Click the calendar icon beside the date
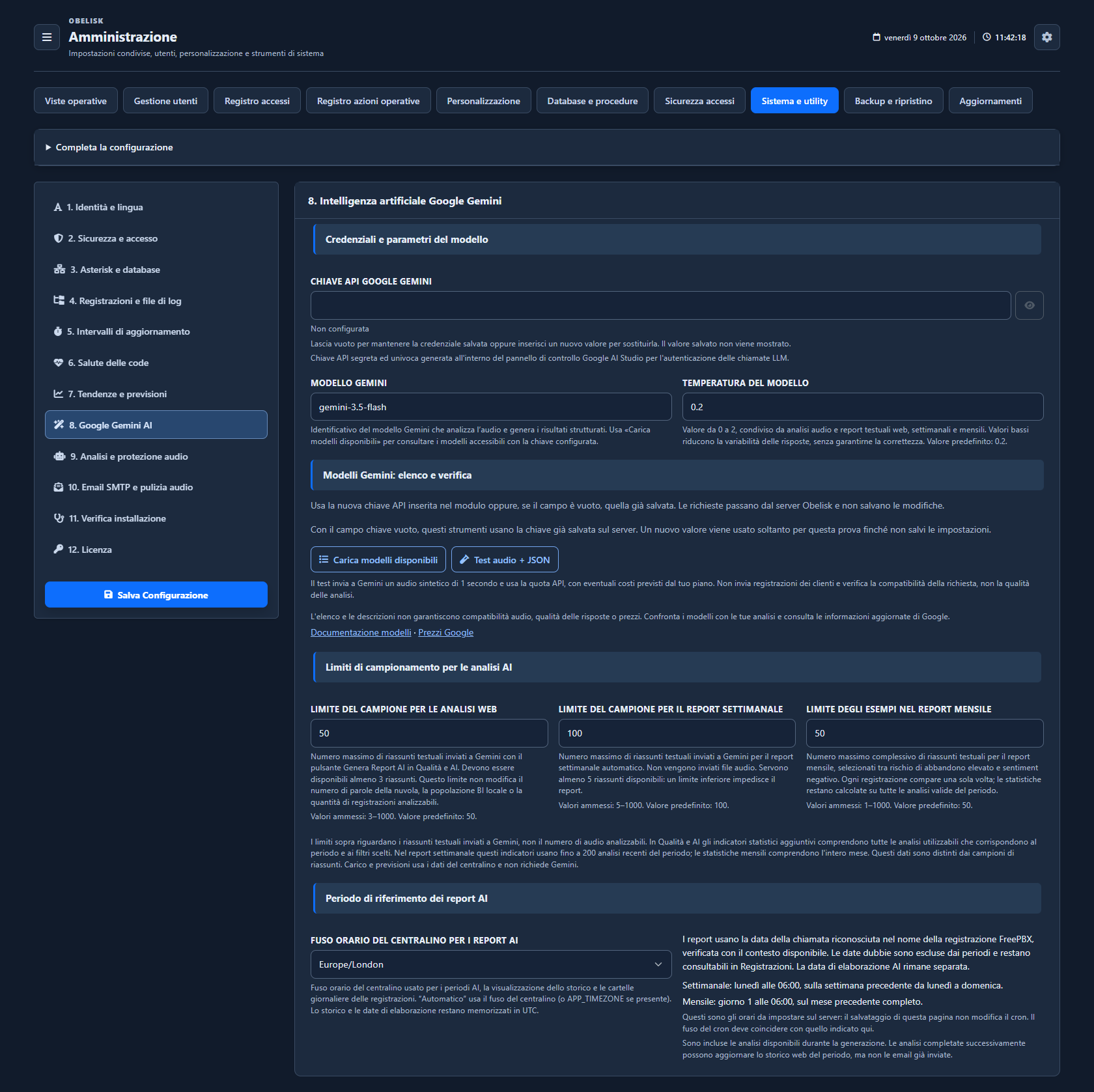Viewport: 1094px width, 1092px height. pos(877,37)
